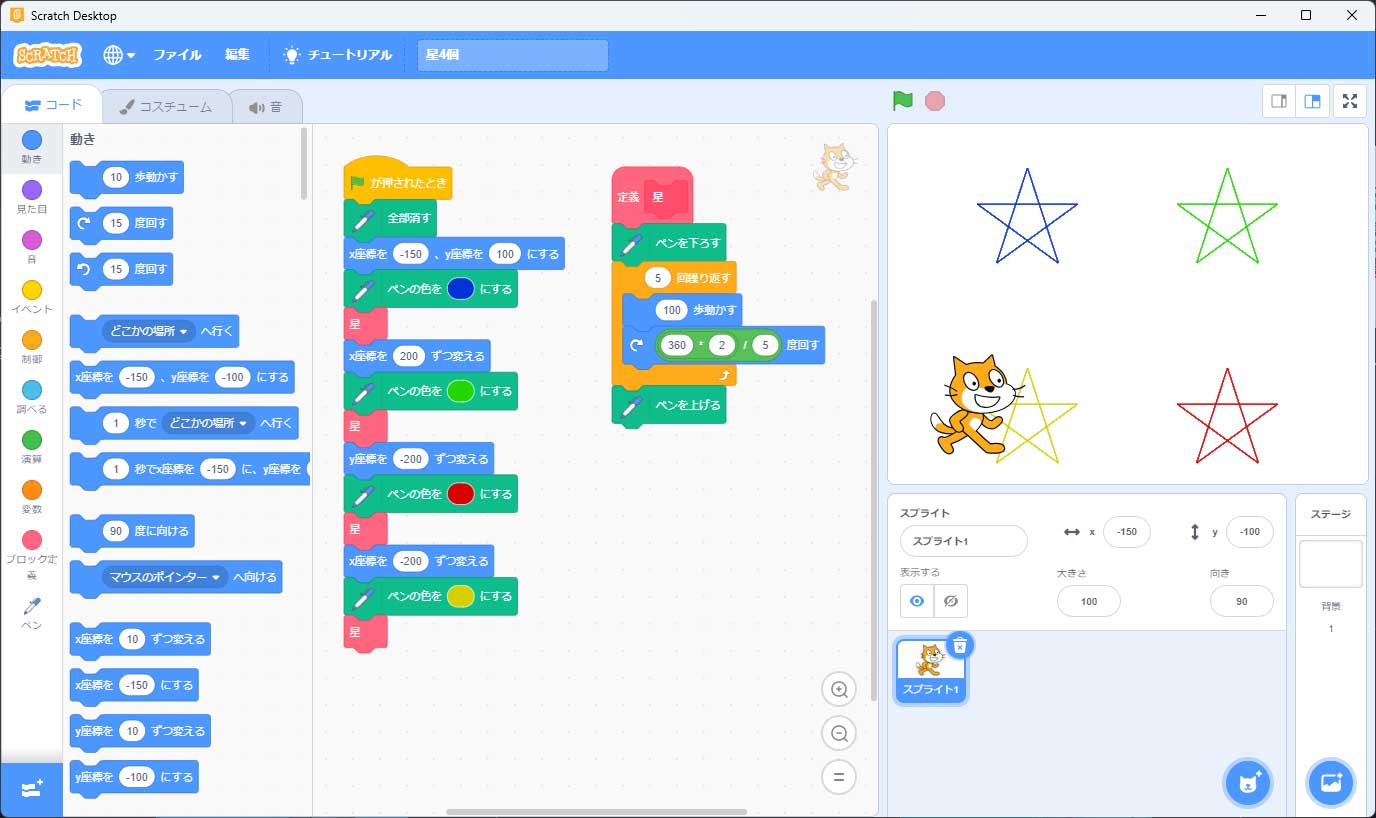
Task: Open the choose a backdrop button
Action: tap(1330, 783)
